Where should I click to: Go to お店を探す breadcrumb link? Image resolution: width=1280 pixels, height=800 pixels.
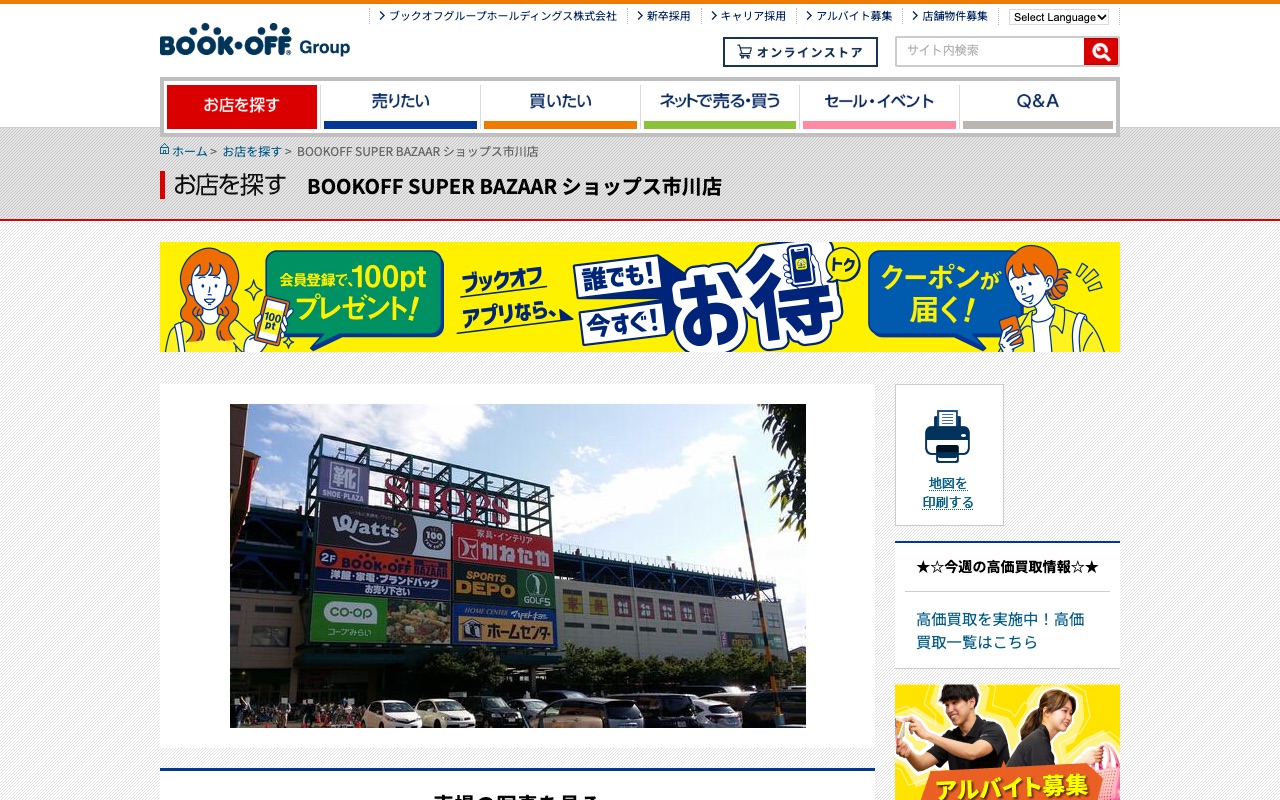click(252, 151)
